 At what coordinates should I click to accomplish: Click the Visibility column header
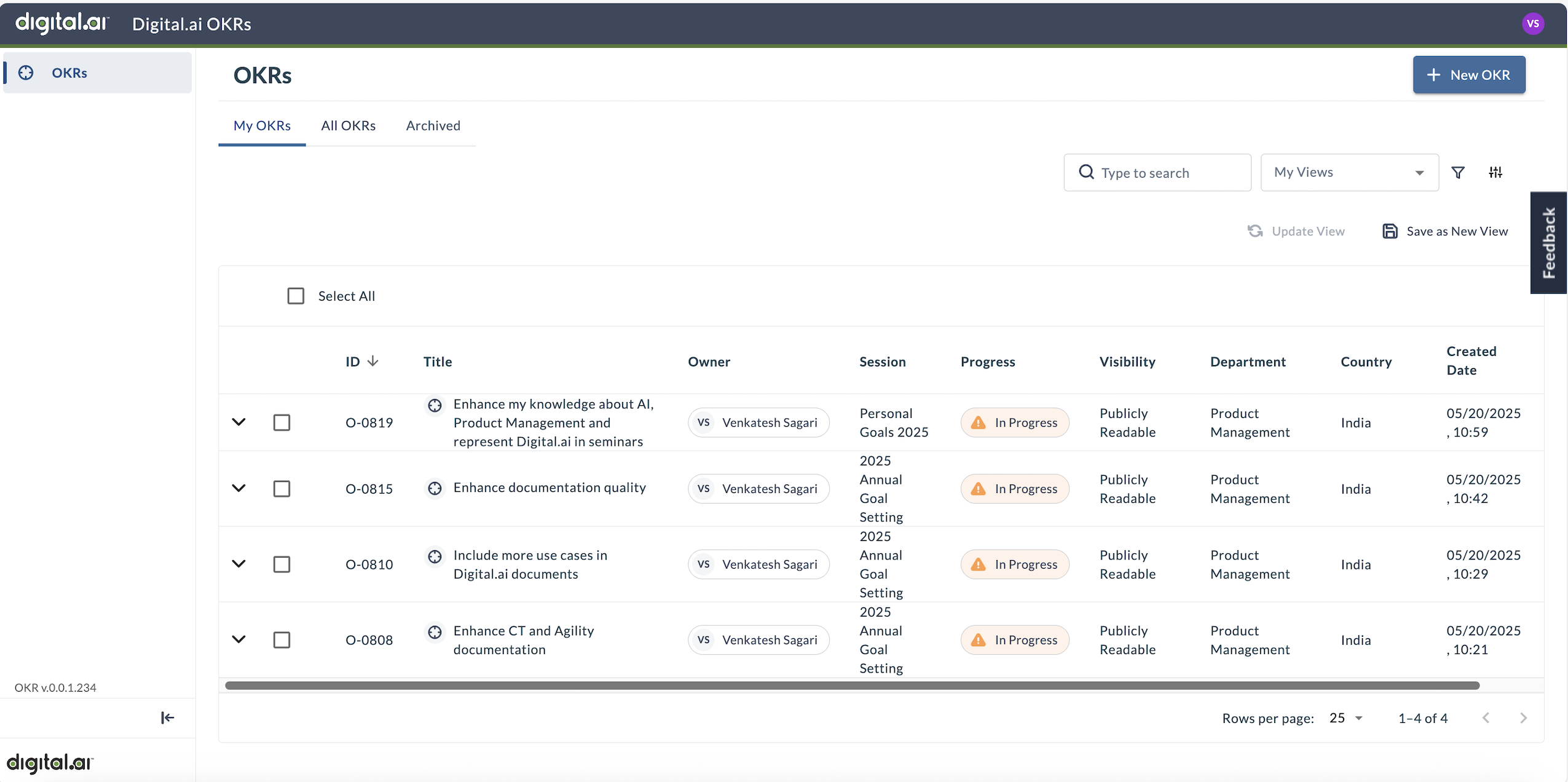click(x=1127, y=362)
